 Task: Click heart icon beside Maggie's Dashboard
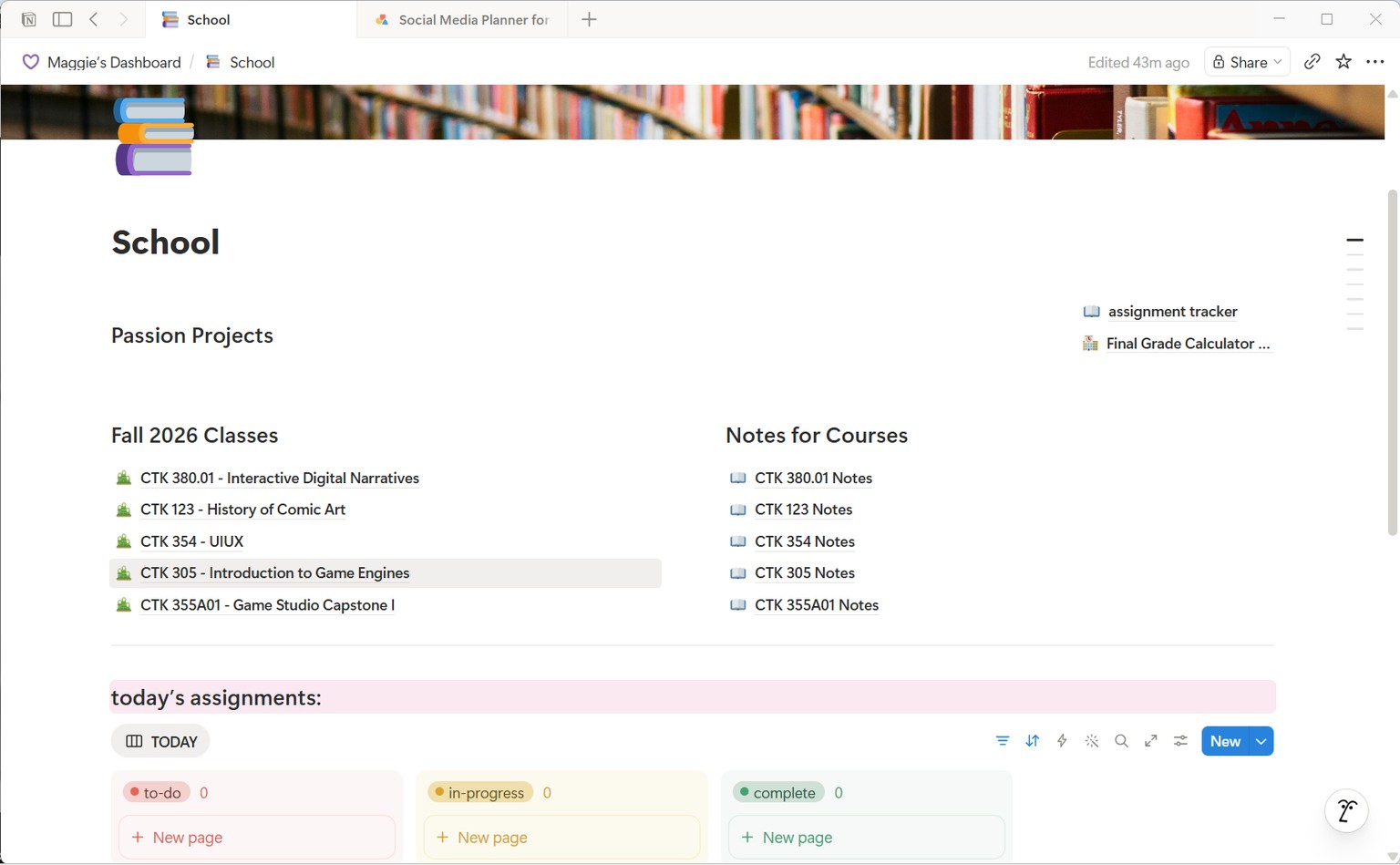[30, 62]
